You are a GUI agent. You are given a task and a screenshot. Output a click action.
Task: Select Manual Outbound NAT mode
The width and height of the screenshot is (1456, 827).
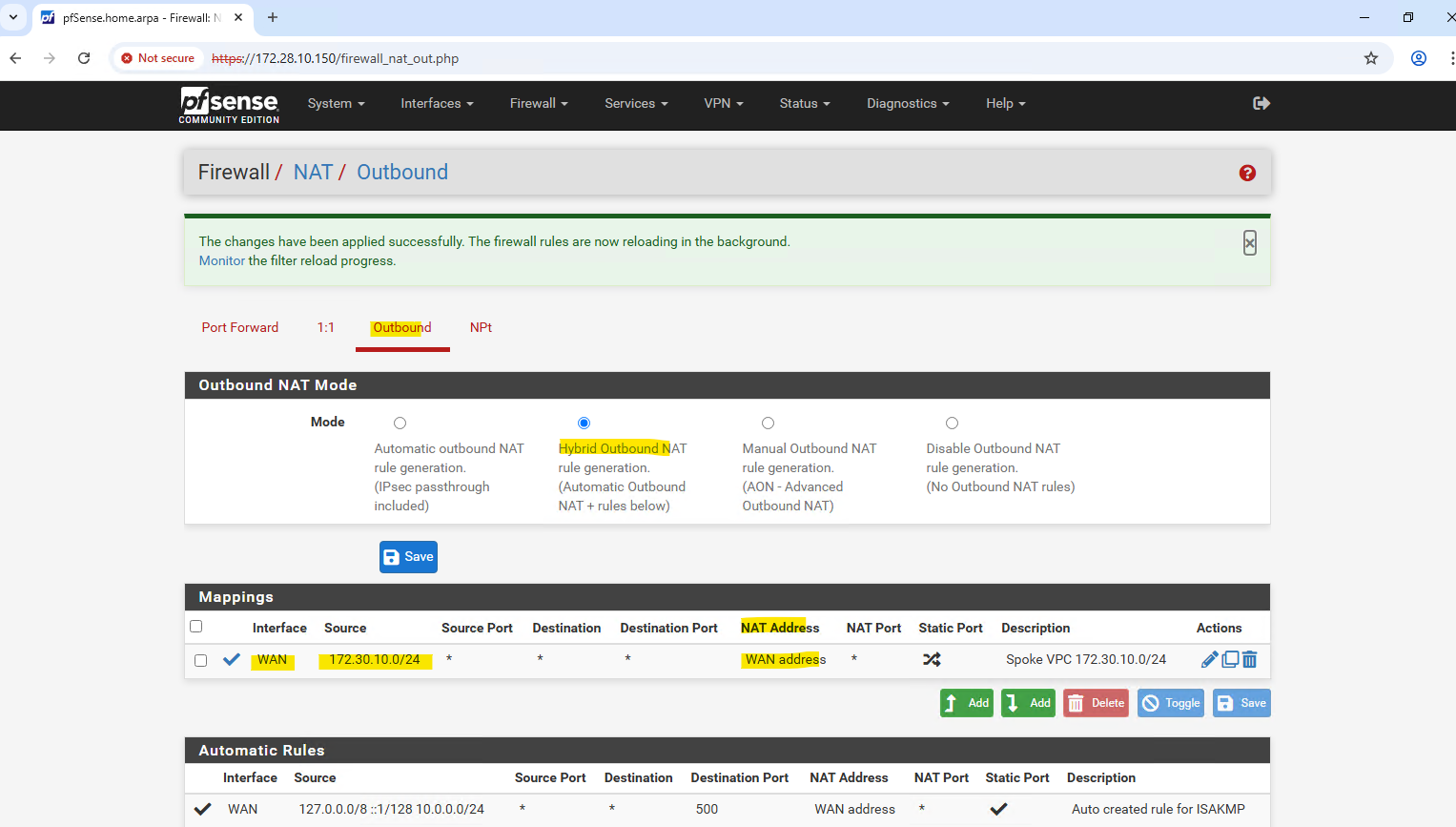[x=768, y=424]
